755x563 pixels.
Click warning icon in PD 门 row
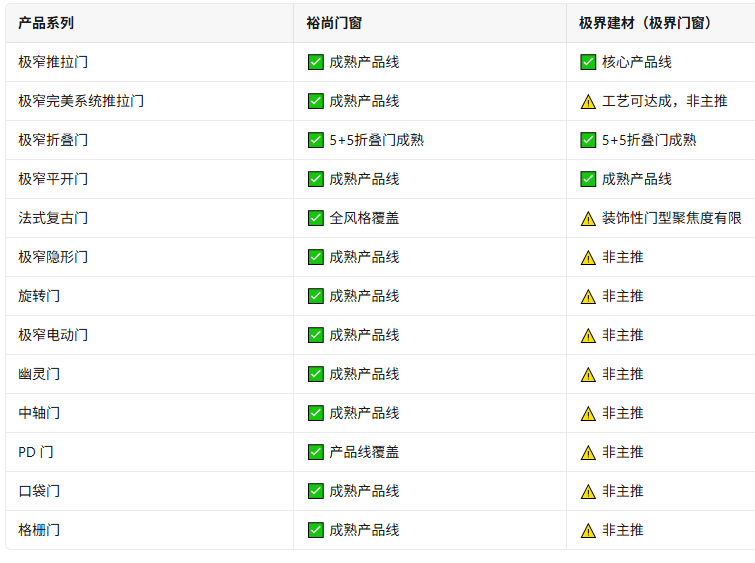(588, 453)
